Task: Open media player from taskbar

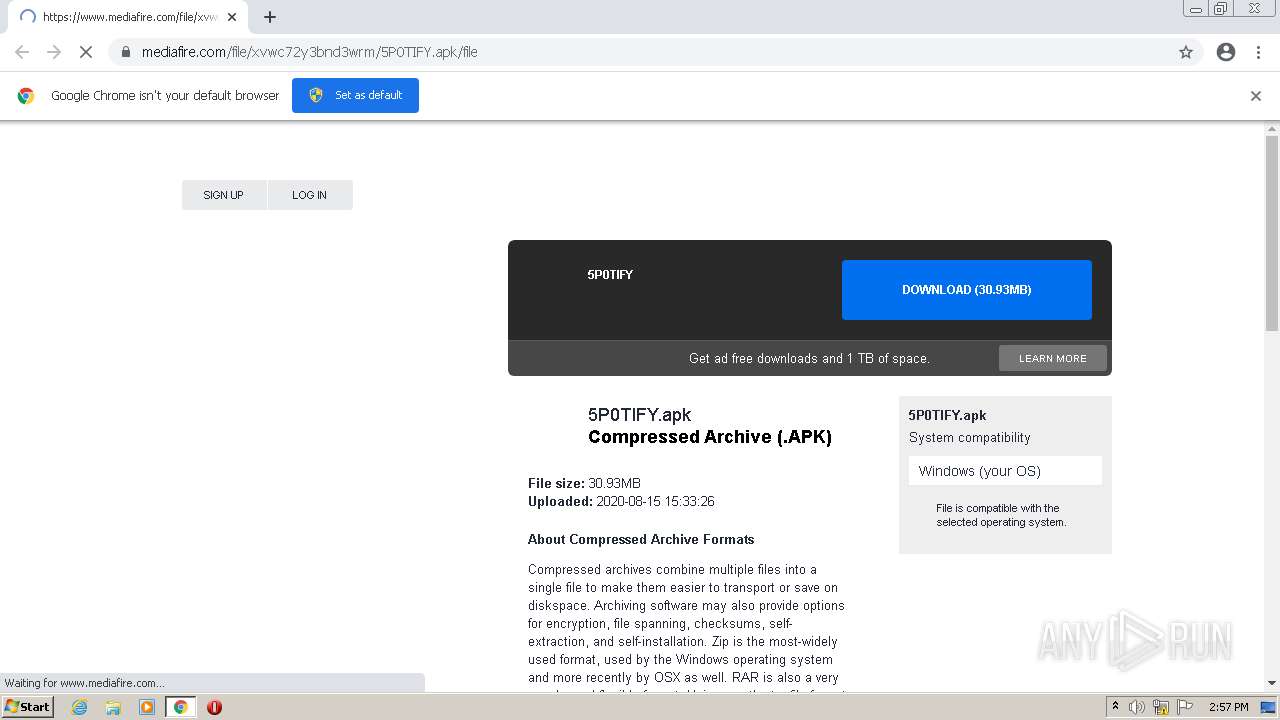Action: click(x=147, y=707)
